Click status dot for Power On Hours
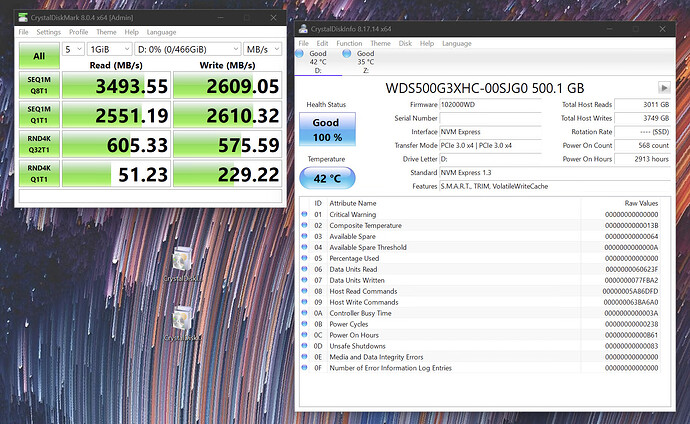 [304, 335]
